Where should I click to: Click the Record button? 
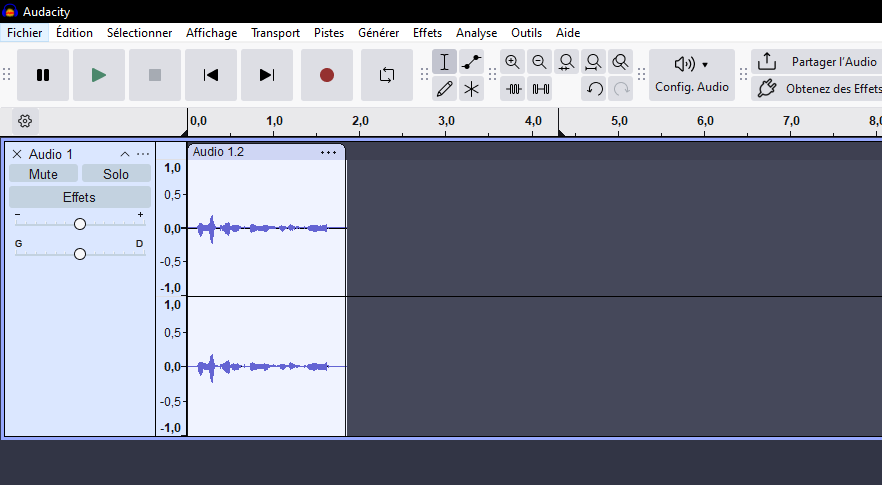326,75
